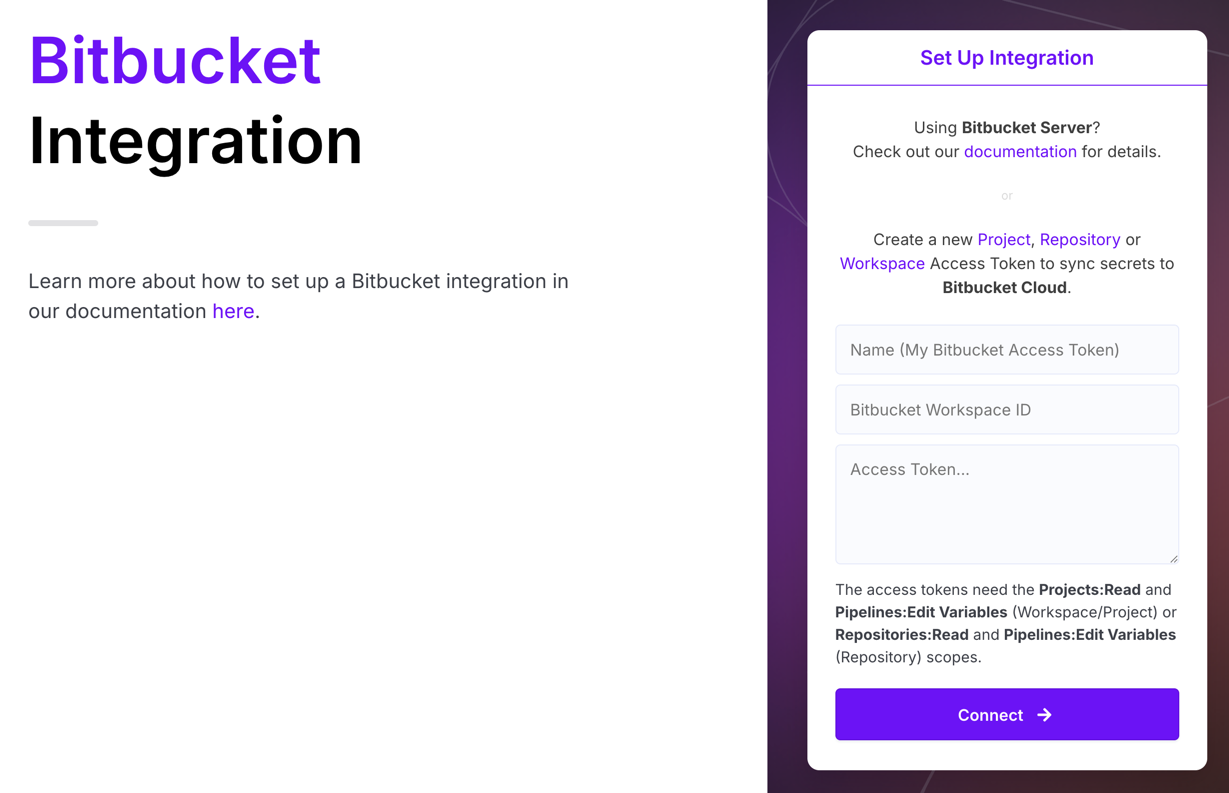Focus the Name (My Bitbucket Access Token) field

point(1007,350)
